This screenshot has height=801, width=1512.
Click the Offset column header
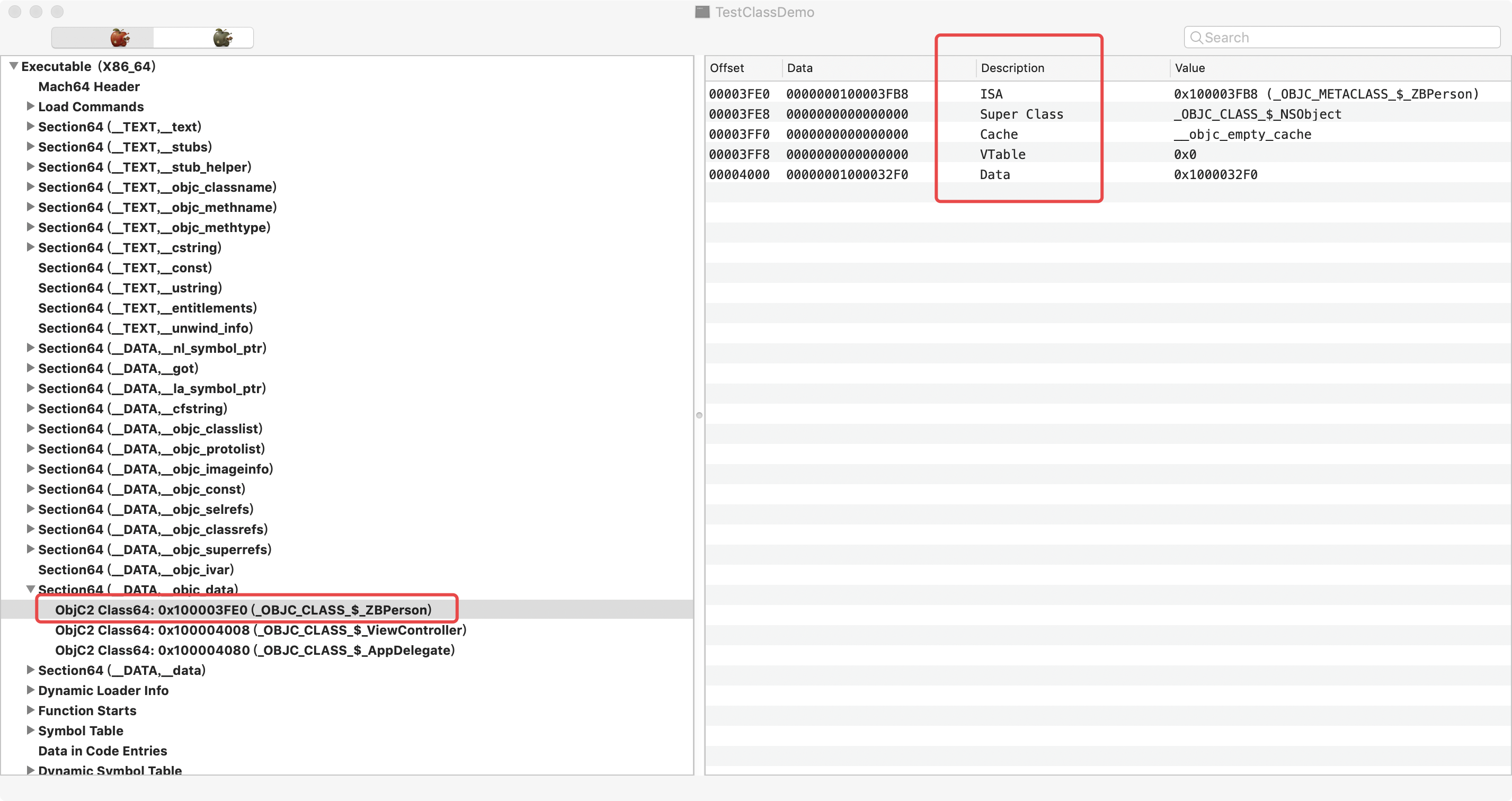coord(727,68)
